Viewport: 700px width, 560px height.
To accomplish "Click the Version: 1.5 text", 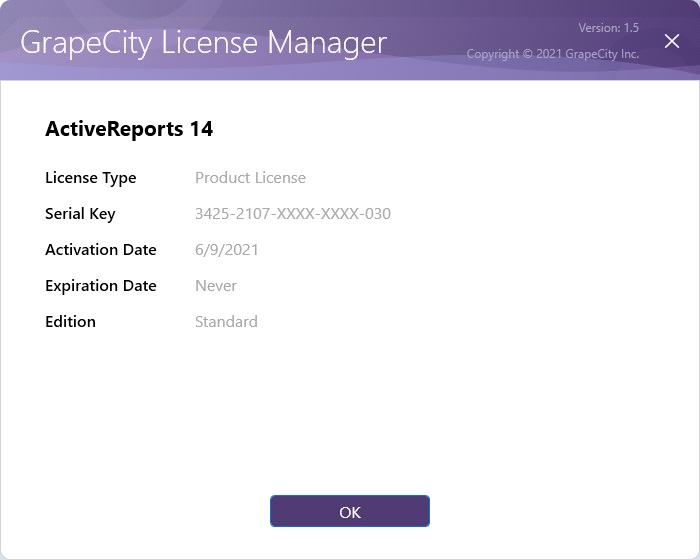I will coord(608,28).
